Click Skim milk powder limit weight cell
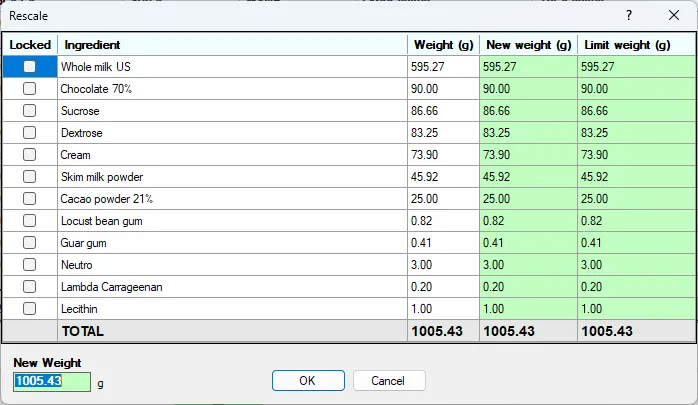 (637, 177)
